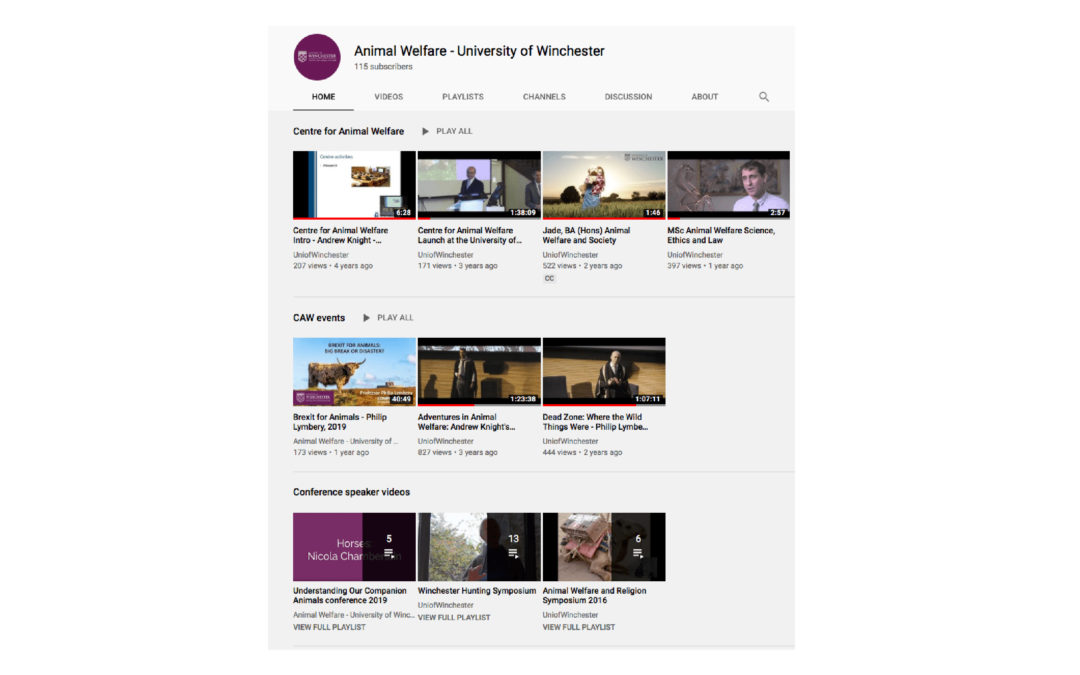
Task: Open the VIDEOS tab
Action: pyautogui.click(x=388, y=97)
